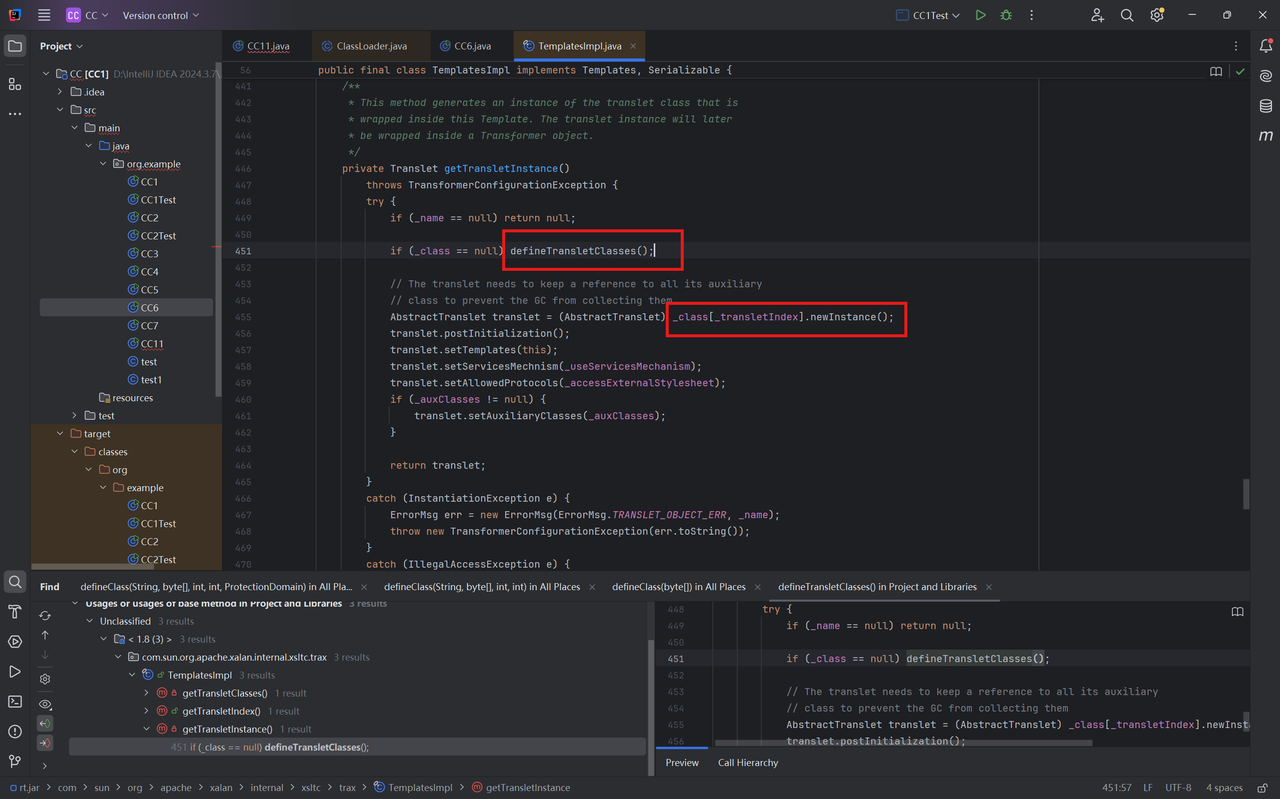
Task: Collapse the target folder in project tree
Action: 60,434
